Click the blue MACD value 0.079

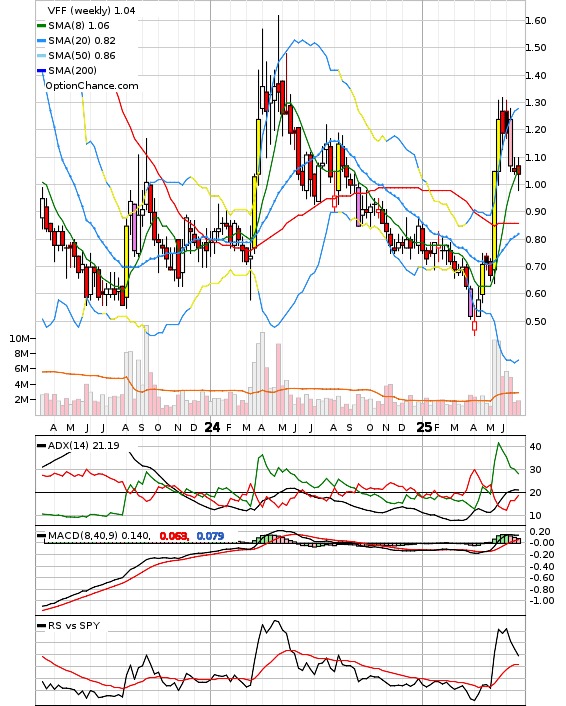click(210, 536)
